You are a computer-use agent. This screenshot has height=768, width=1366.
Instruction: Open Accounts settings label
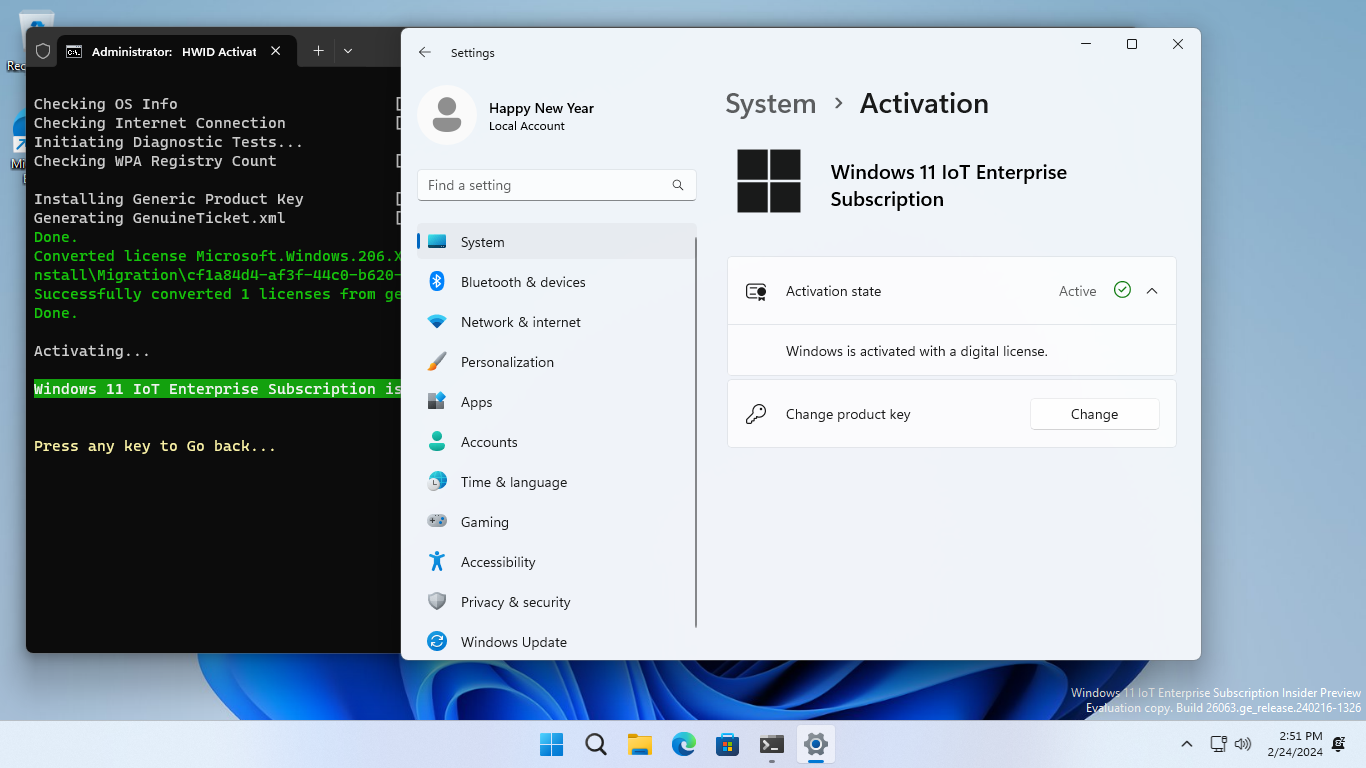point(489,442)
